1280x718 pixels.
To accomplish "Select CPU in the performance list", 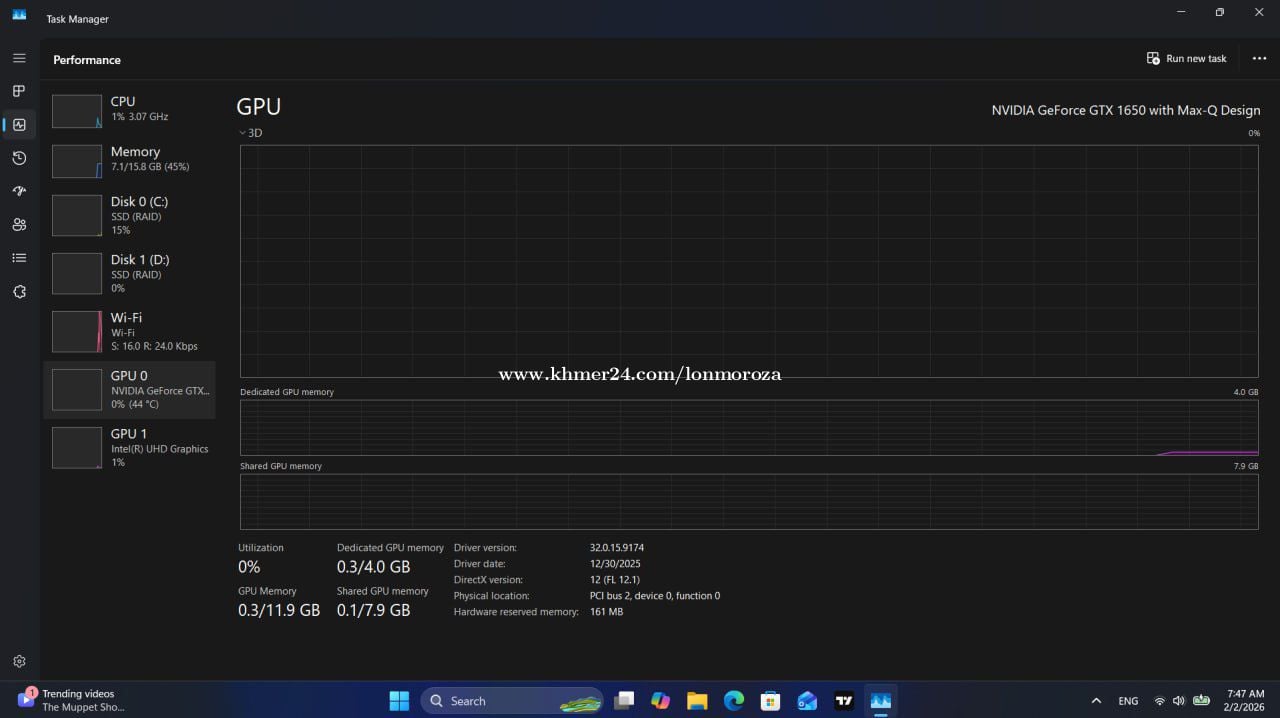I will pyautogui.click(x=129, y=109).
